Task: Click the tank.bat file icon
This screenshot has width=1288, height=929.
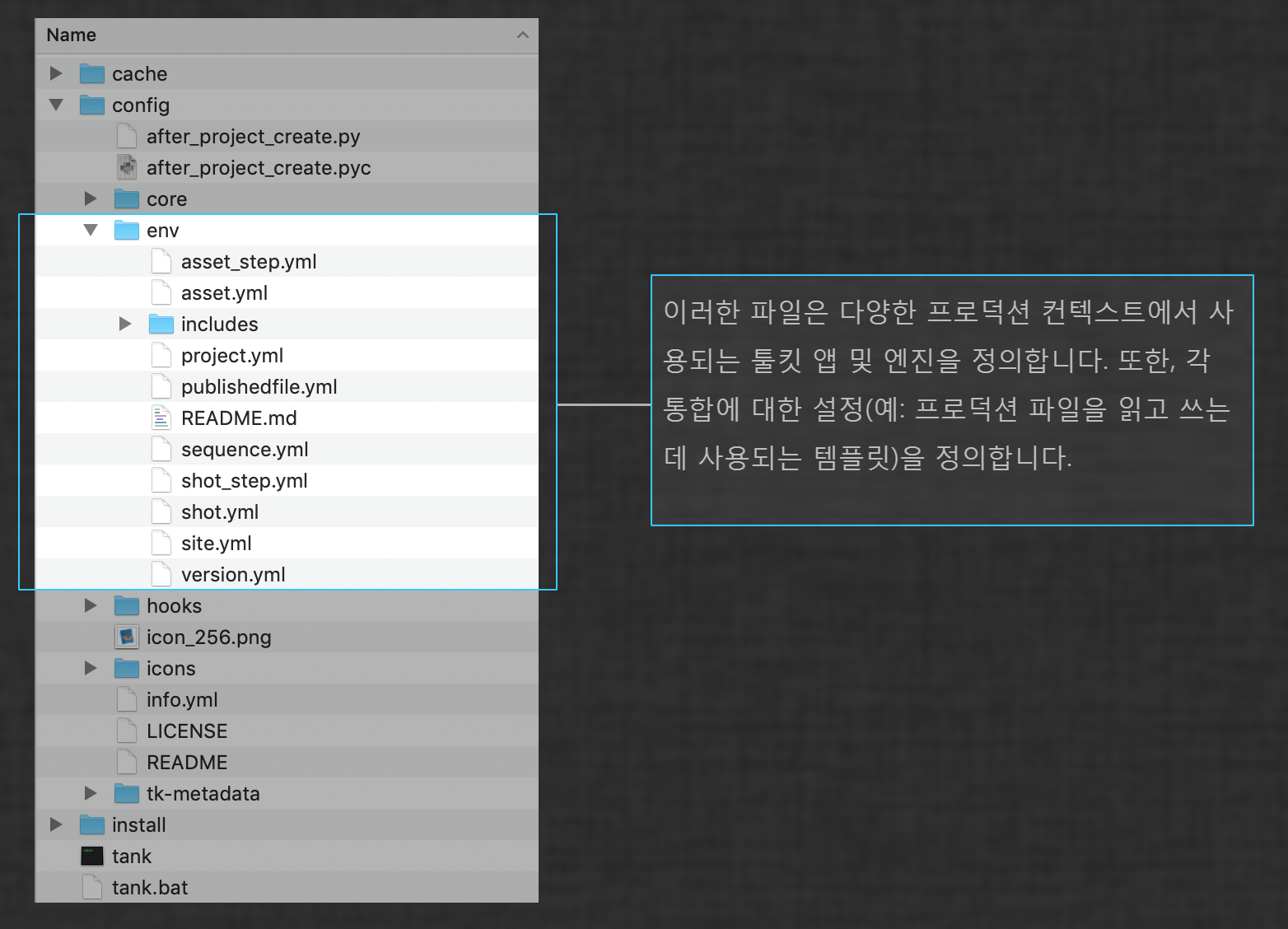Action: tap(92, 888)
